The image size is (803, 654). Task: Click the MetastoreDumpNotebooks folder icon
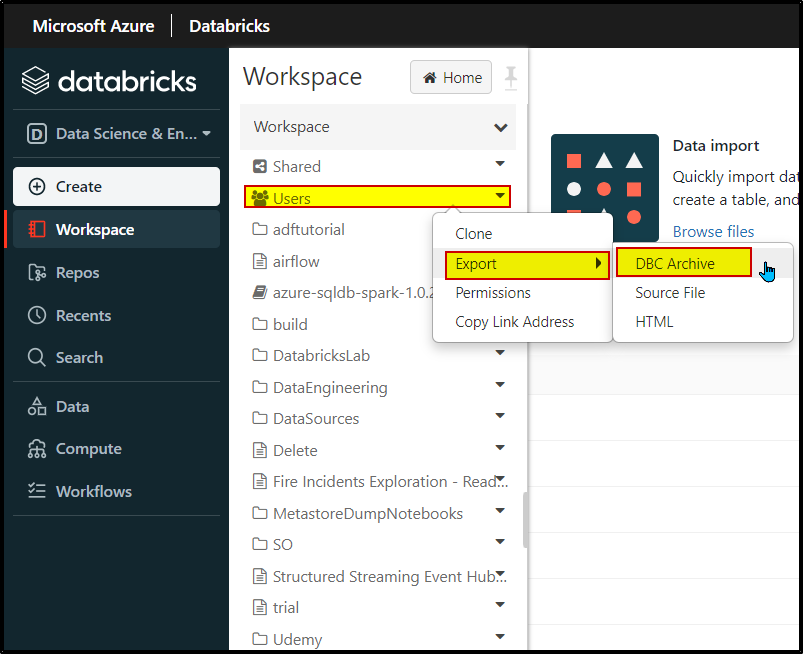[x=260, y=513]
